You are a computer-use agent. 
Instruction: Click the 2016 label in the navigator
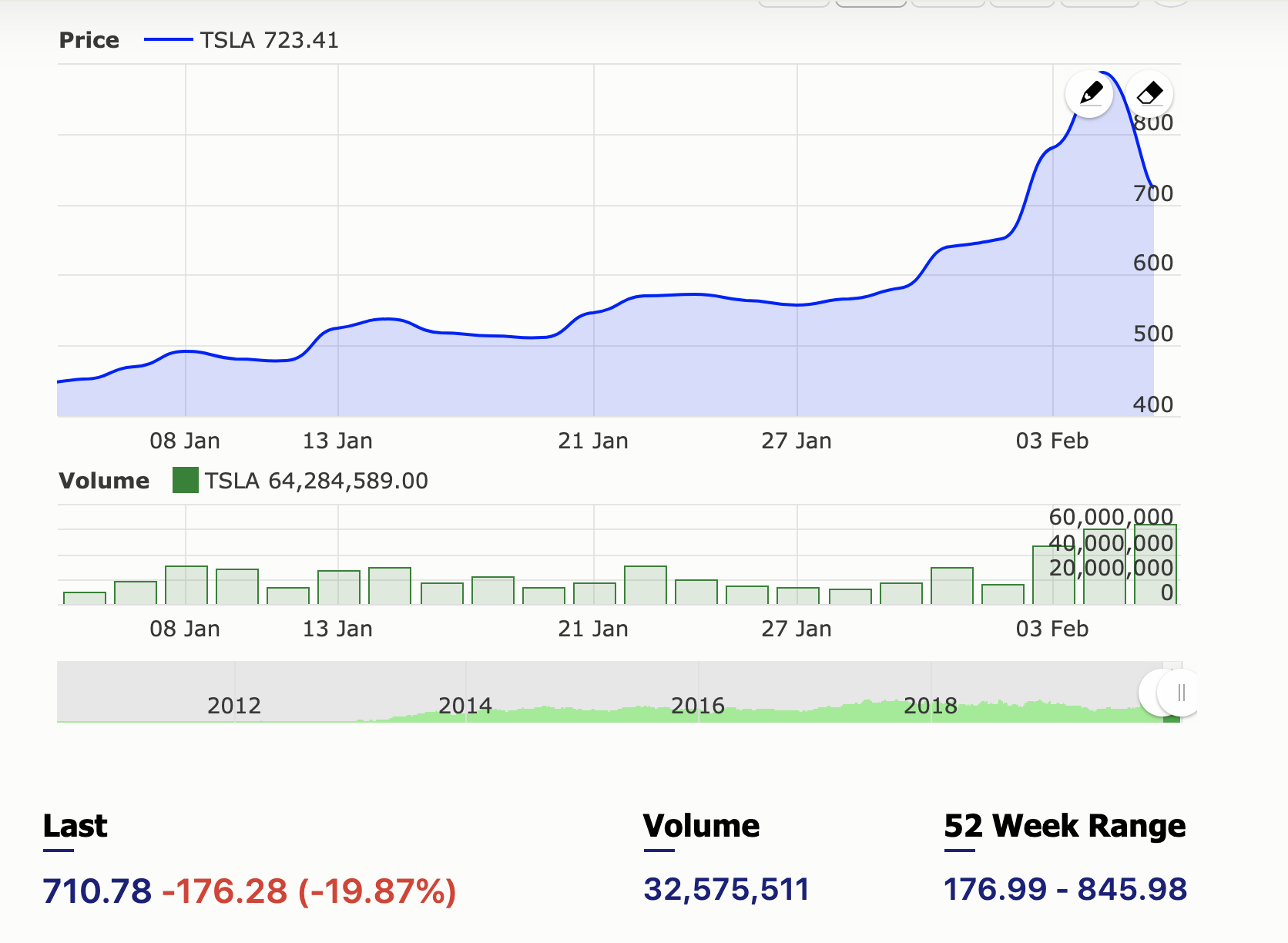click(x=698, y=705)
